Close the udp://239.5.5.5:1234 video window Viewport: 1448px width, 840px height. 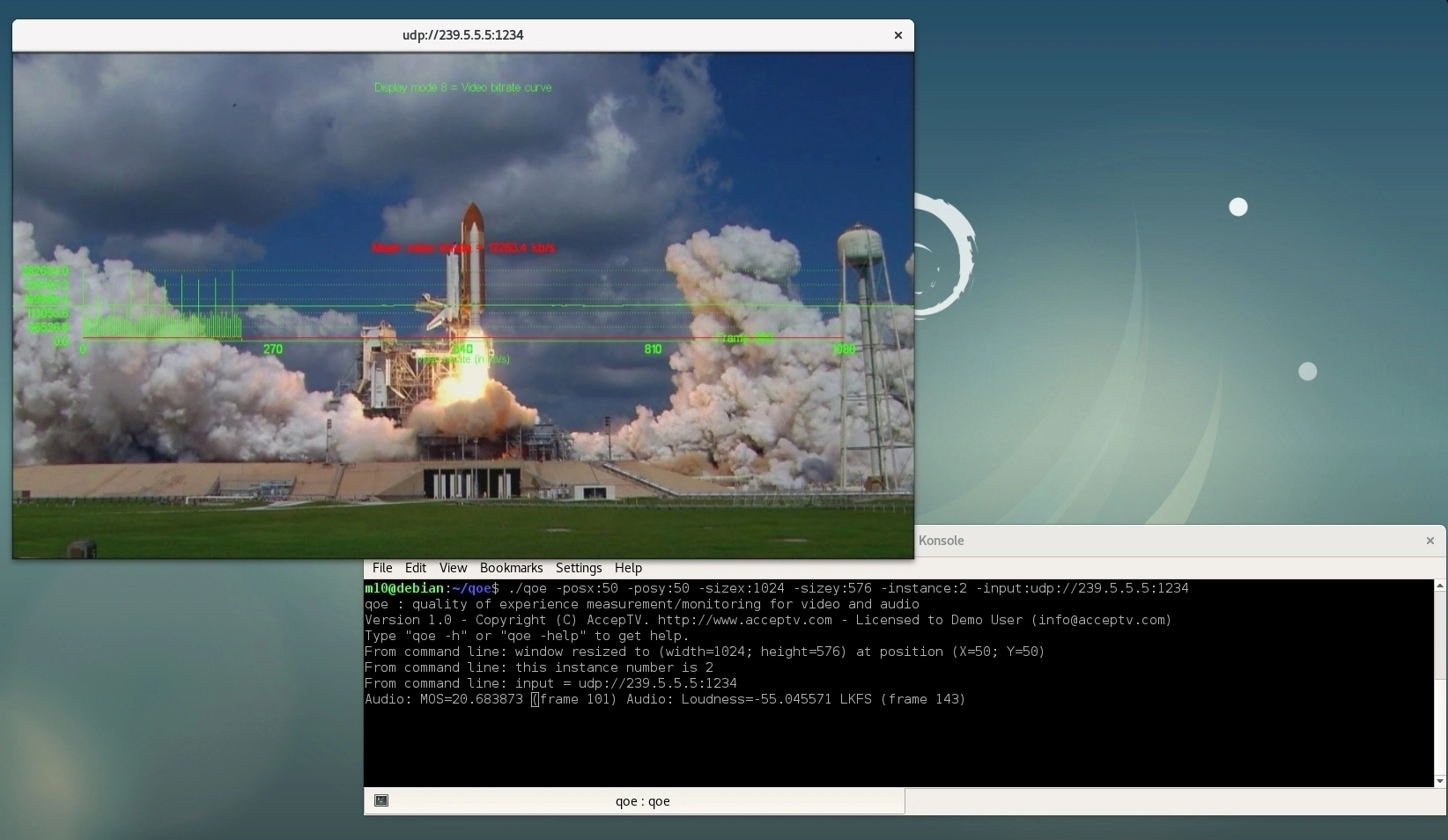click(898, 35)
